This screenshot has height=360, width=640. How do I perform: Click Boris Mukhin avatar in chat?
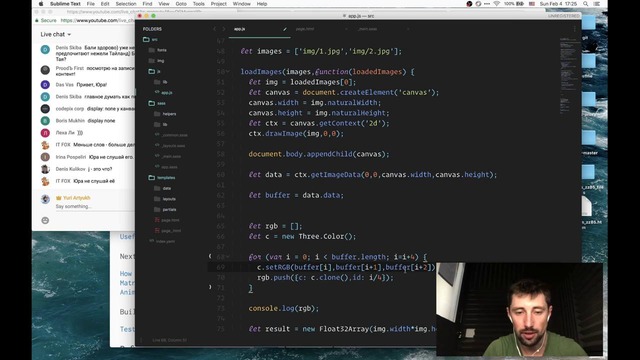tap(45, 121)
